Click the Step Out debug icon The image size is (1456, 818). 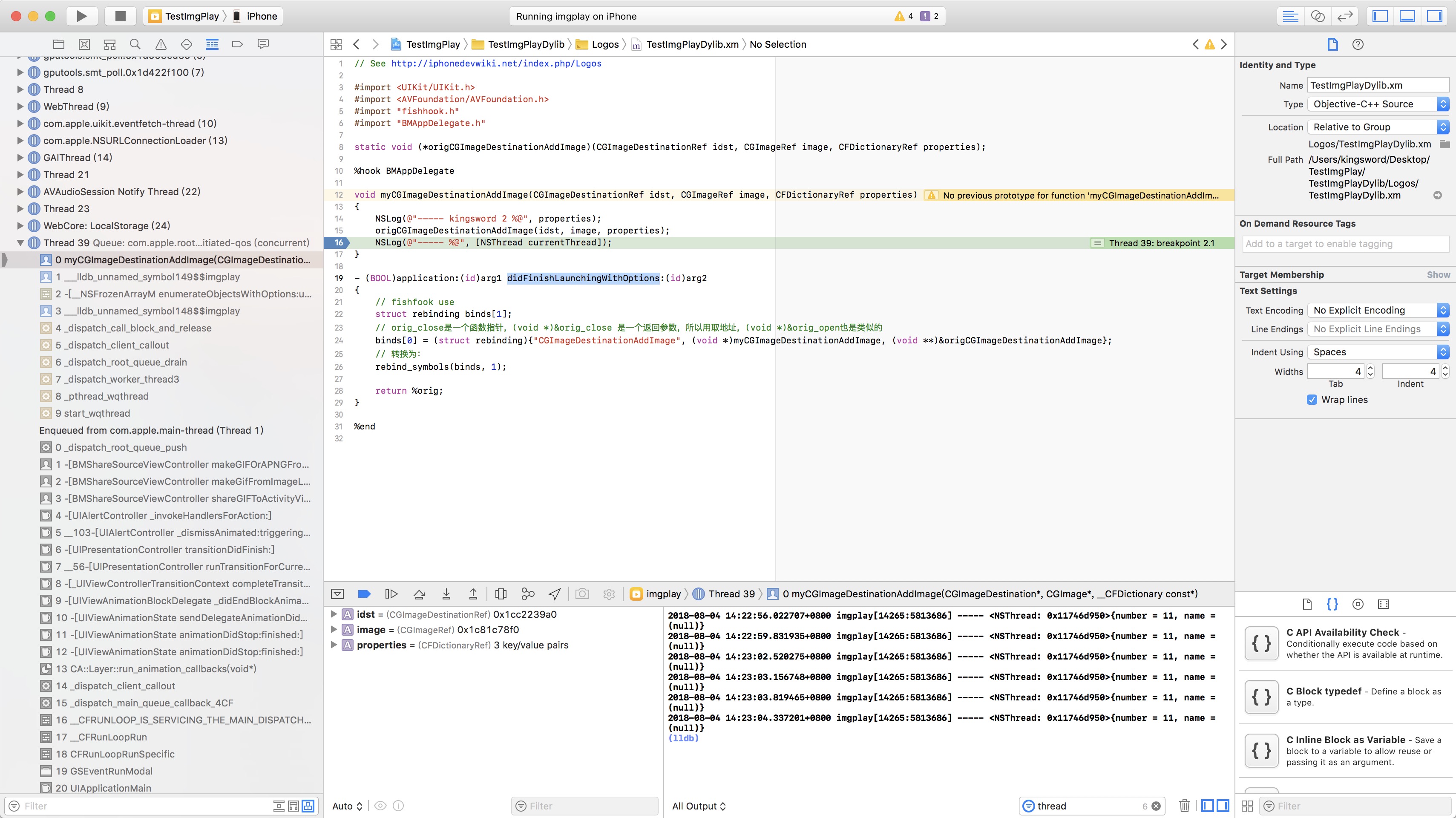point(473,593)
